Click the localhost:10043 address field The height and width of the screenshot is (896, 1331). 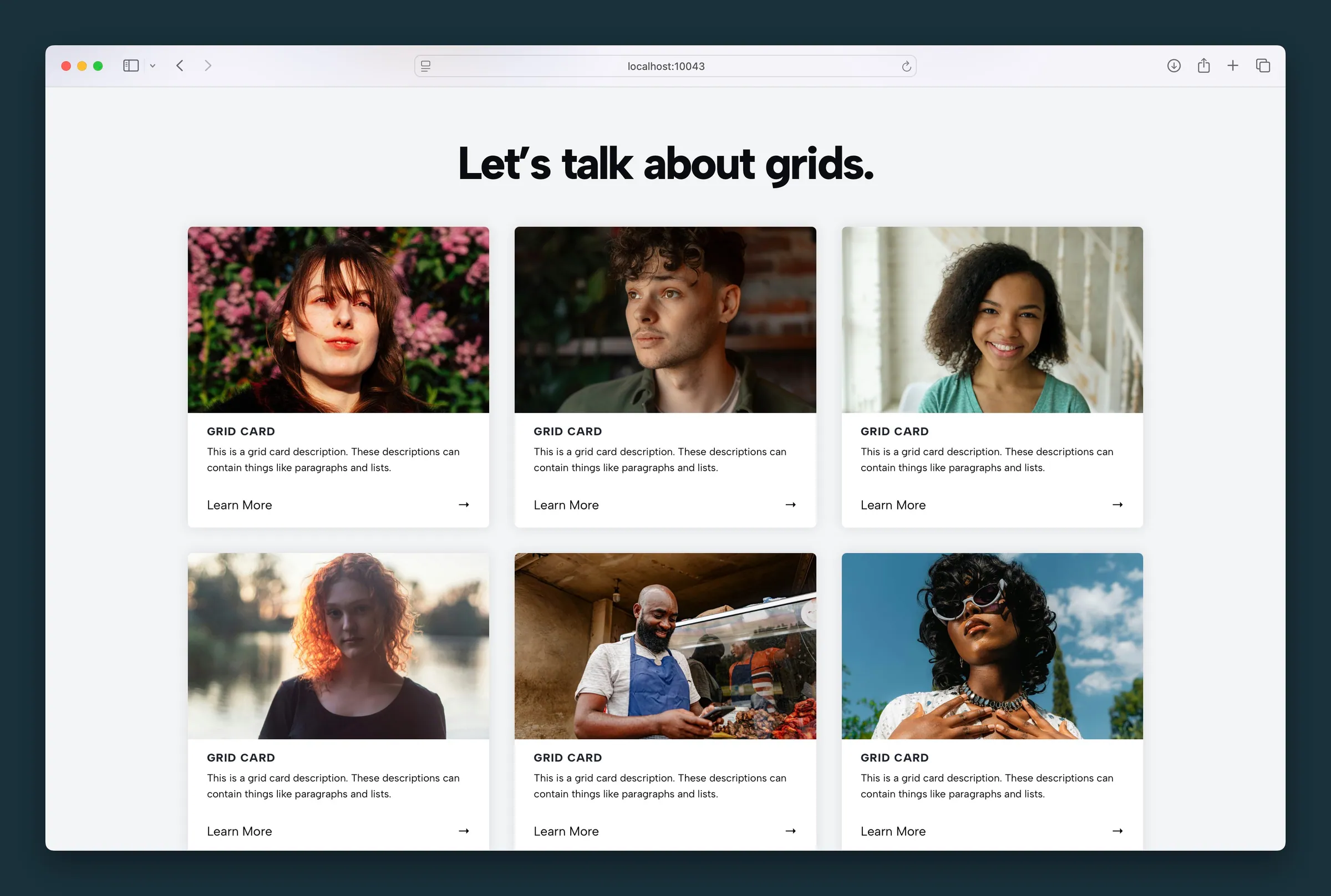(665, 67)
